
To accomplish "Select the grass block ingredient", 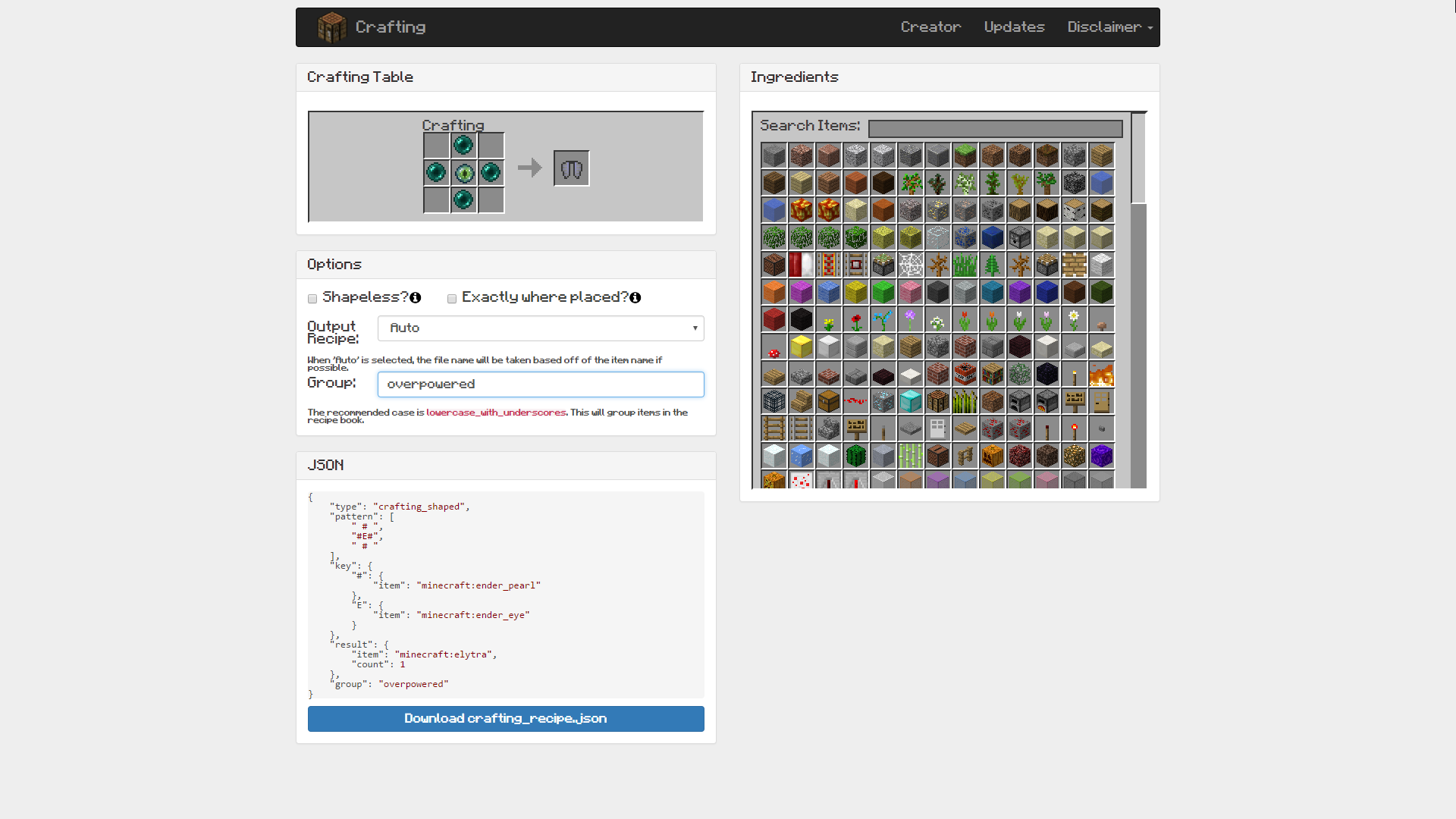I will [965, 155].
